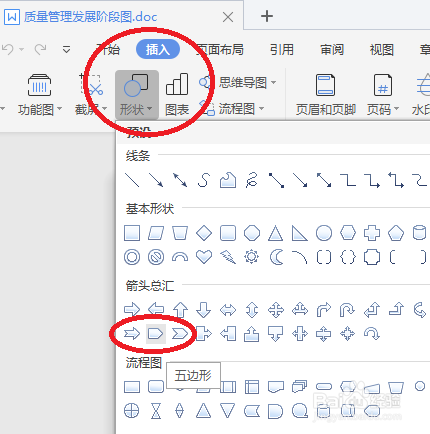
Task: Select the donut ring shape
Action: [132, 257]
